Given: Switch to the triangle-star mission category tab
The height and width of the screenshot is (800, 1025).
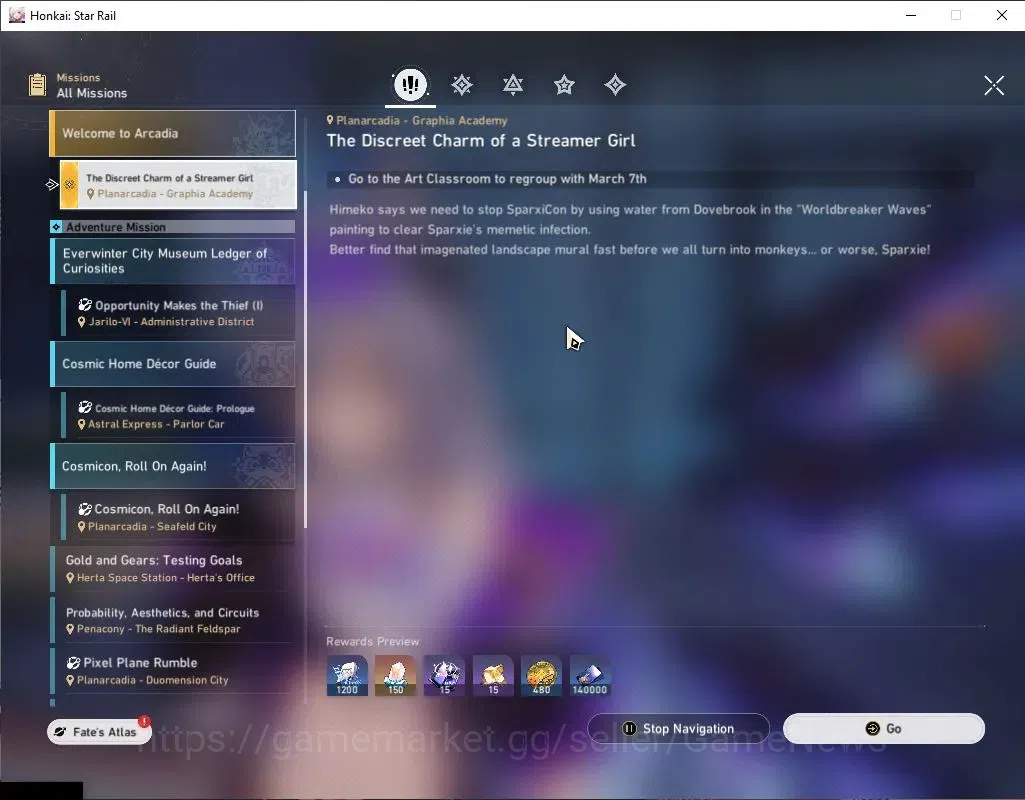Looking at the screenshot, I should 512,85.
